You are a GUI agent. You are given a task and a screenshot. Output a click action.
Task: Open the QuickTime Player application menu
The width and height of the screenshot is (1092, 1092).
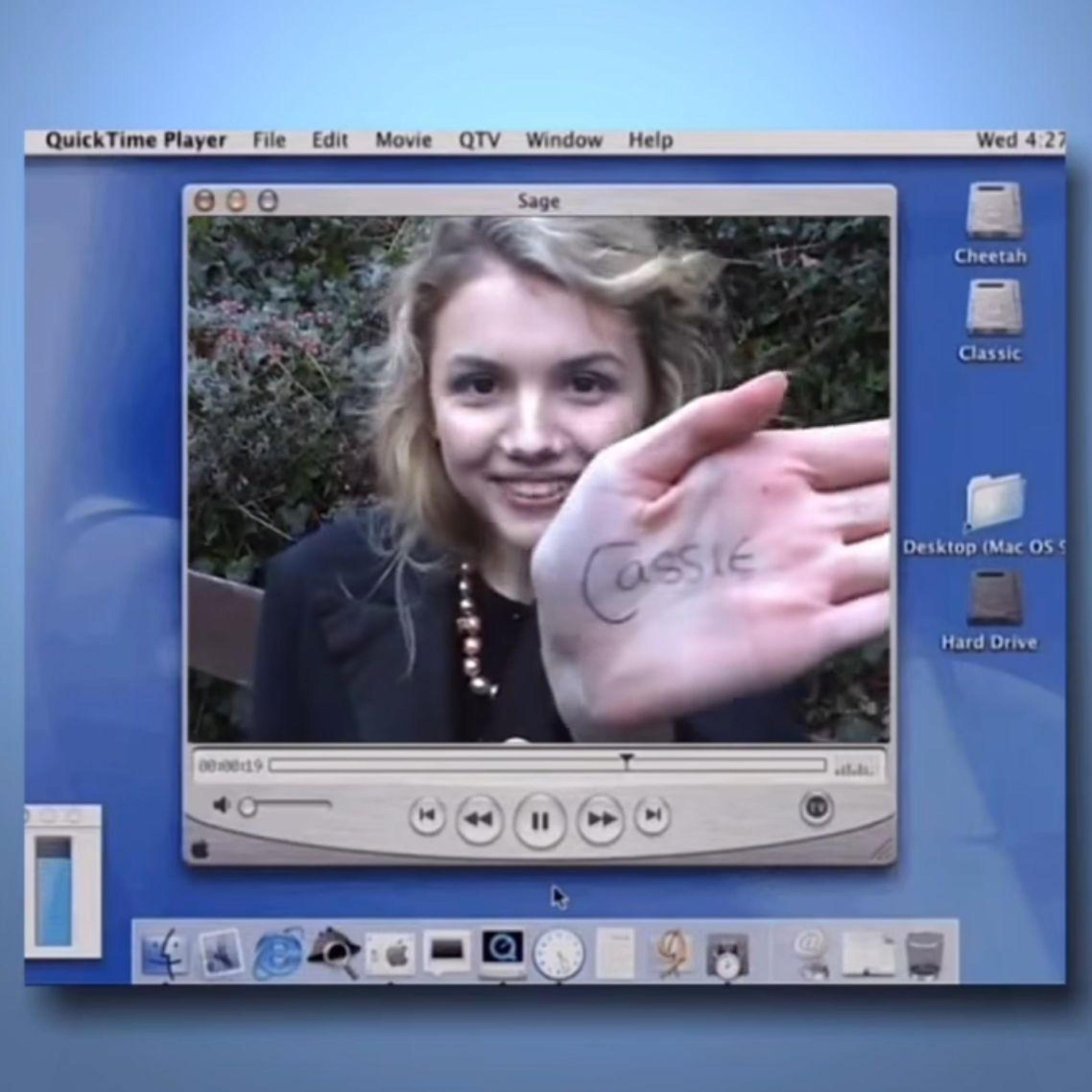(136, 140)
